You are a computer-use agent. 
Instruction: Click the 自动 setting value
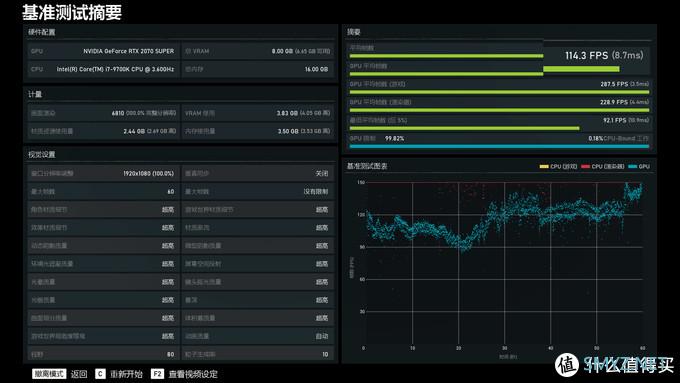[322, 336]
